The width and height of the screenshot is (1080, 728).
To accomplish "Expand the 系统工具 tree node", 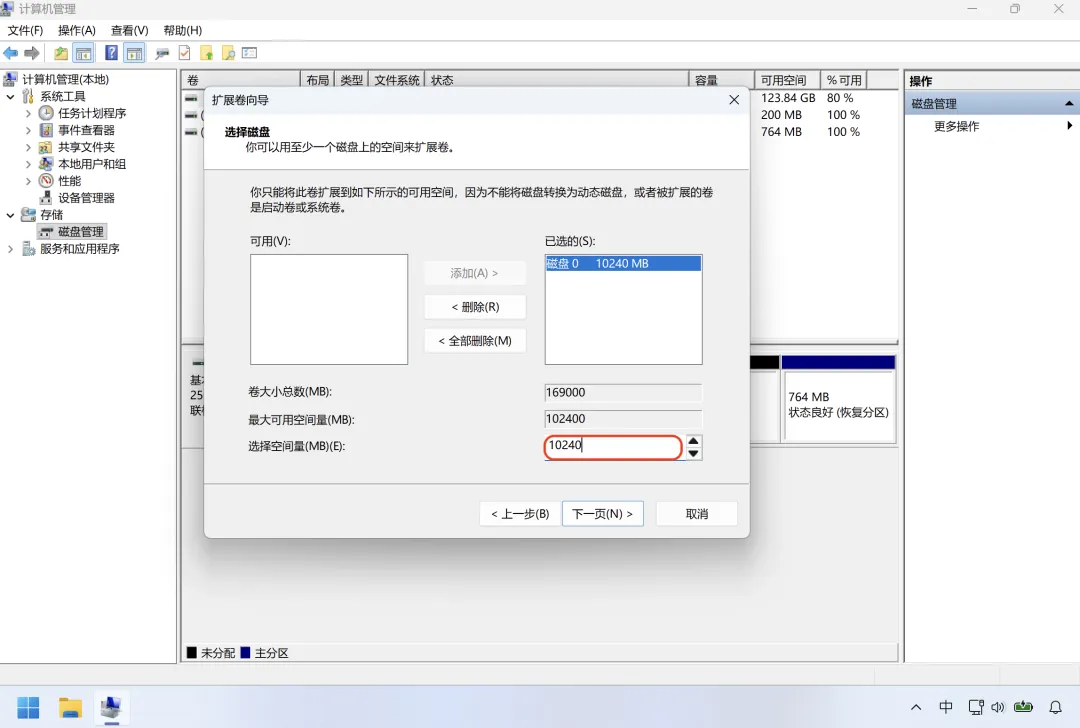I will point(10,96).
